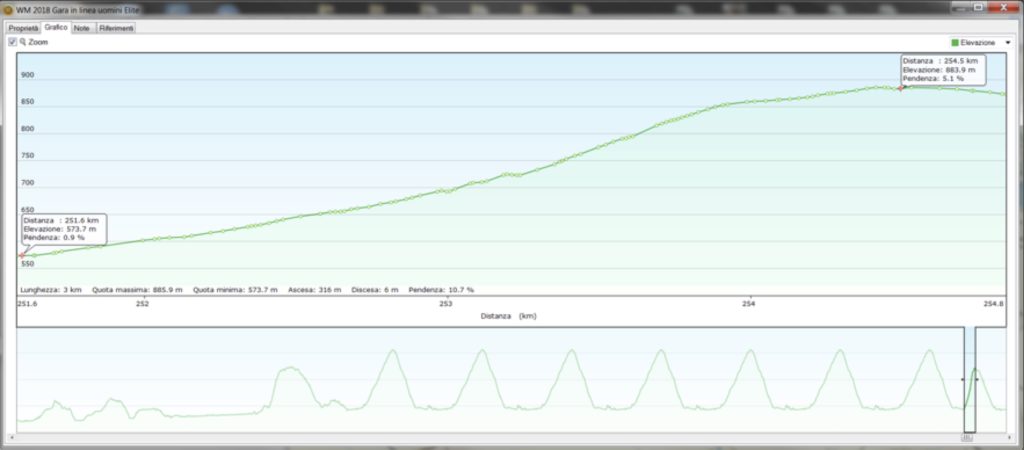Toggle the Zoom checkbox

(12, 42)
